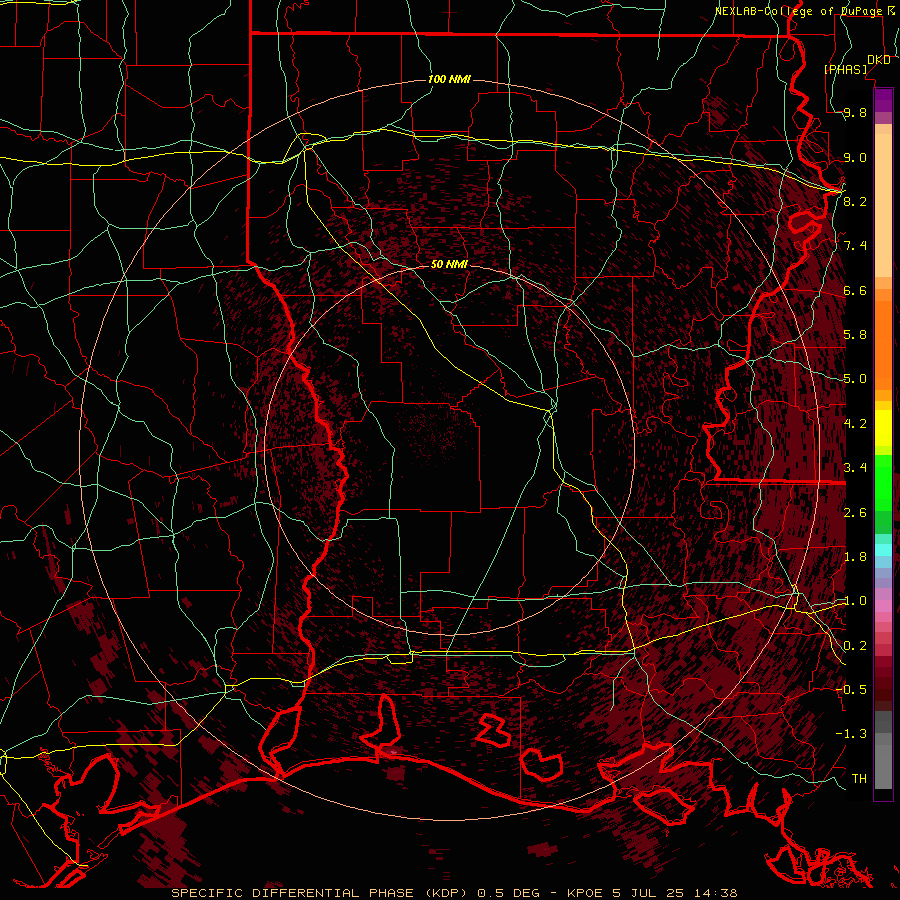The width and height of the screenshot is (900, 900).
Task: Click the 6.6 scale value
Action: pos(855,290)
